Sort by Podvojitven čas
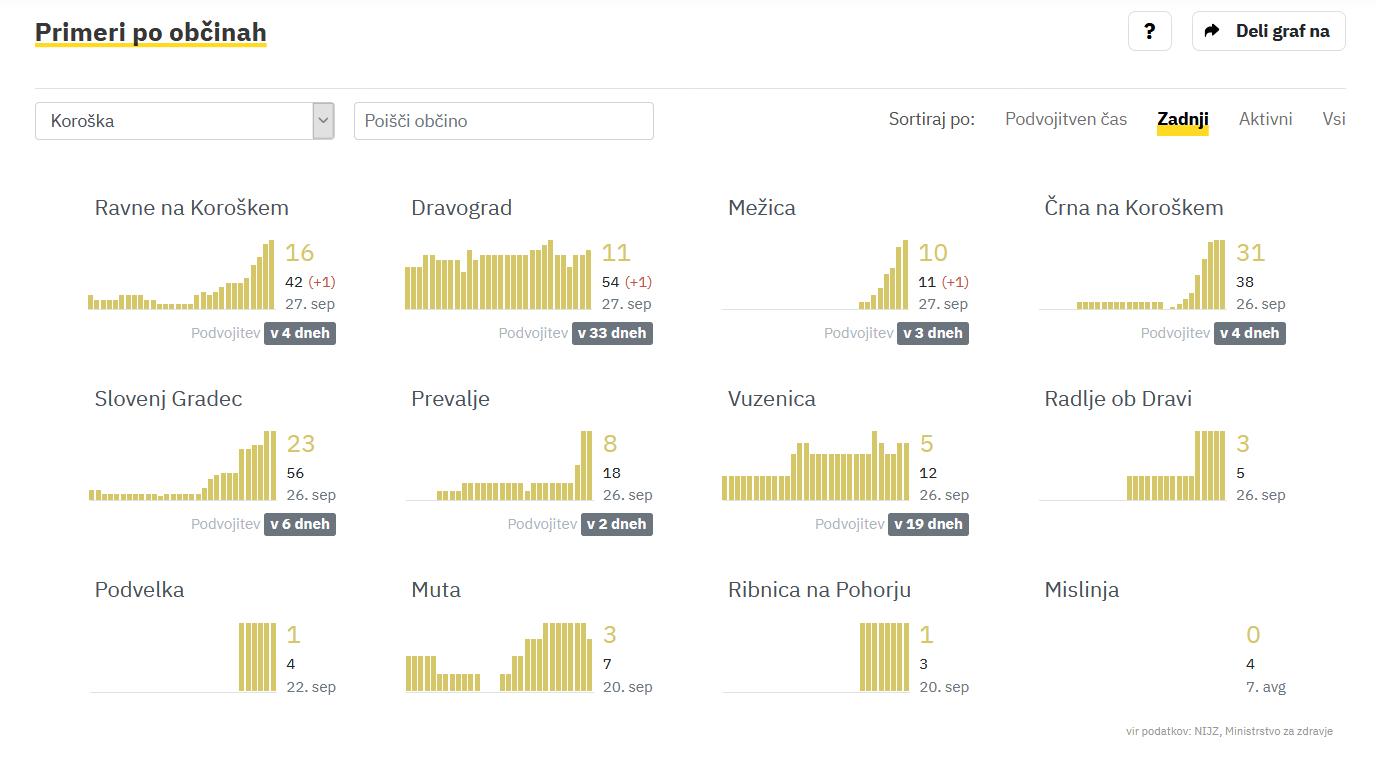Image resolution: width=1376 pixels, height=757 pixels. tap(1066, 119)
